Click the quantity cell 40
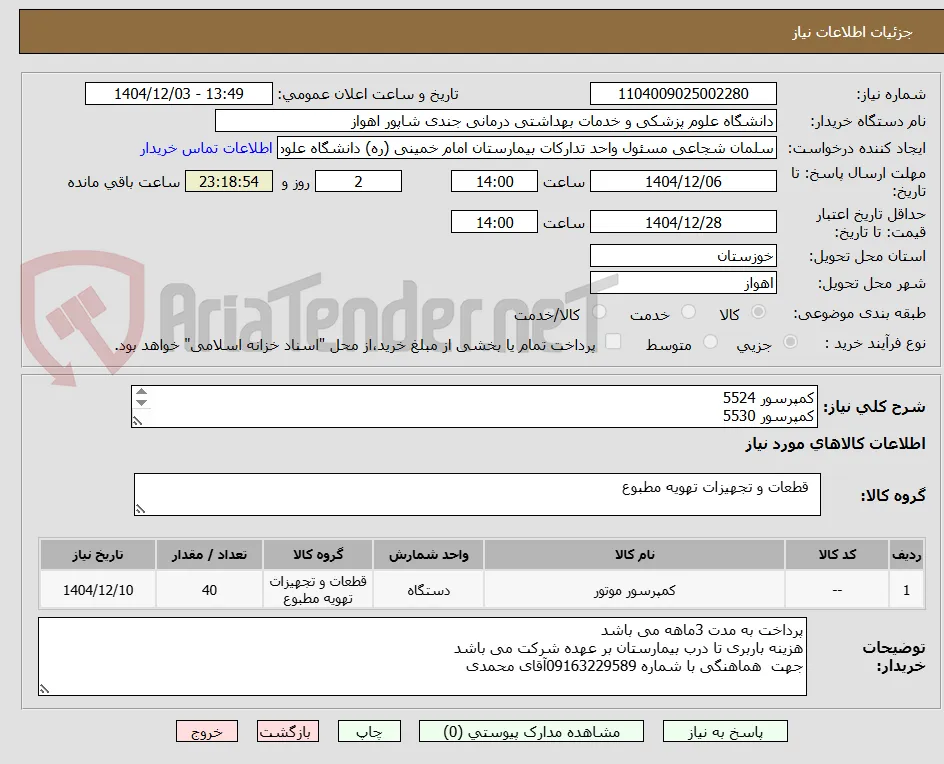This screenshot has width=944, height=764. click(209, 590)
